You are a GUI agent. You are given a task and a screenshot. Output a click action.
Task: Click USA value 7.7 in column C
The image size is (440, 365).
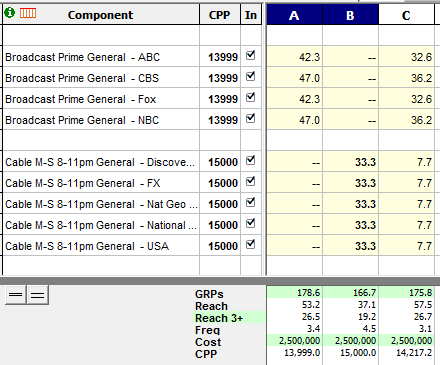pos(406,246)
